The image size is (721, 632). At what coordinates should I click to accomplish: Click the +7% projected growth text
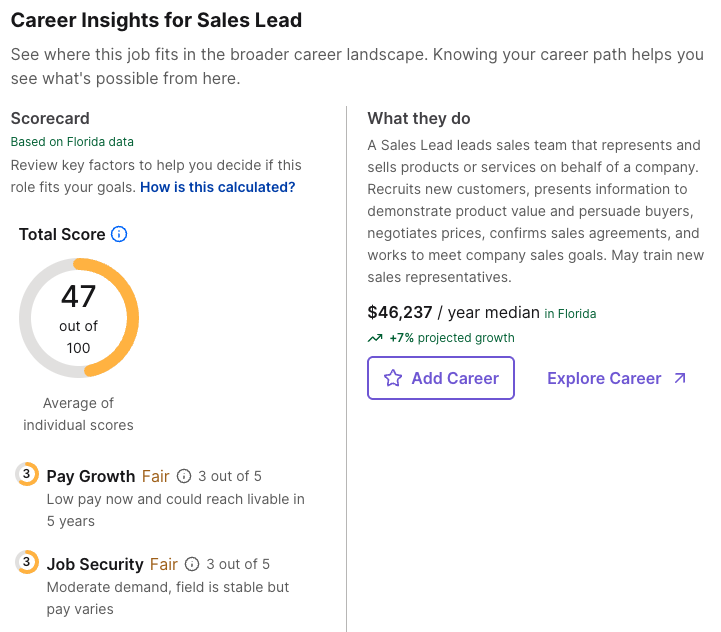(x=452, y=338)
